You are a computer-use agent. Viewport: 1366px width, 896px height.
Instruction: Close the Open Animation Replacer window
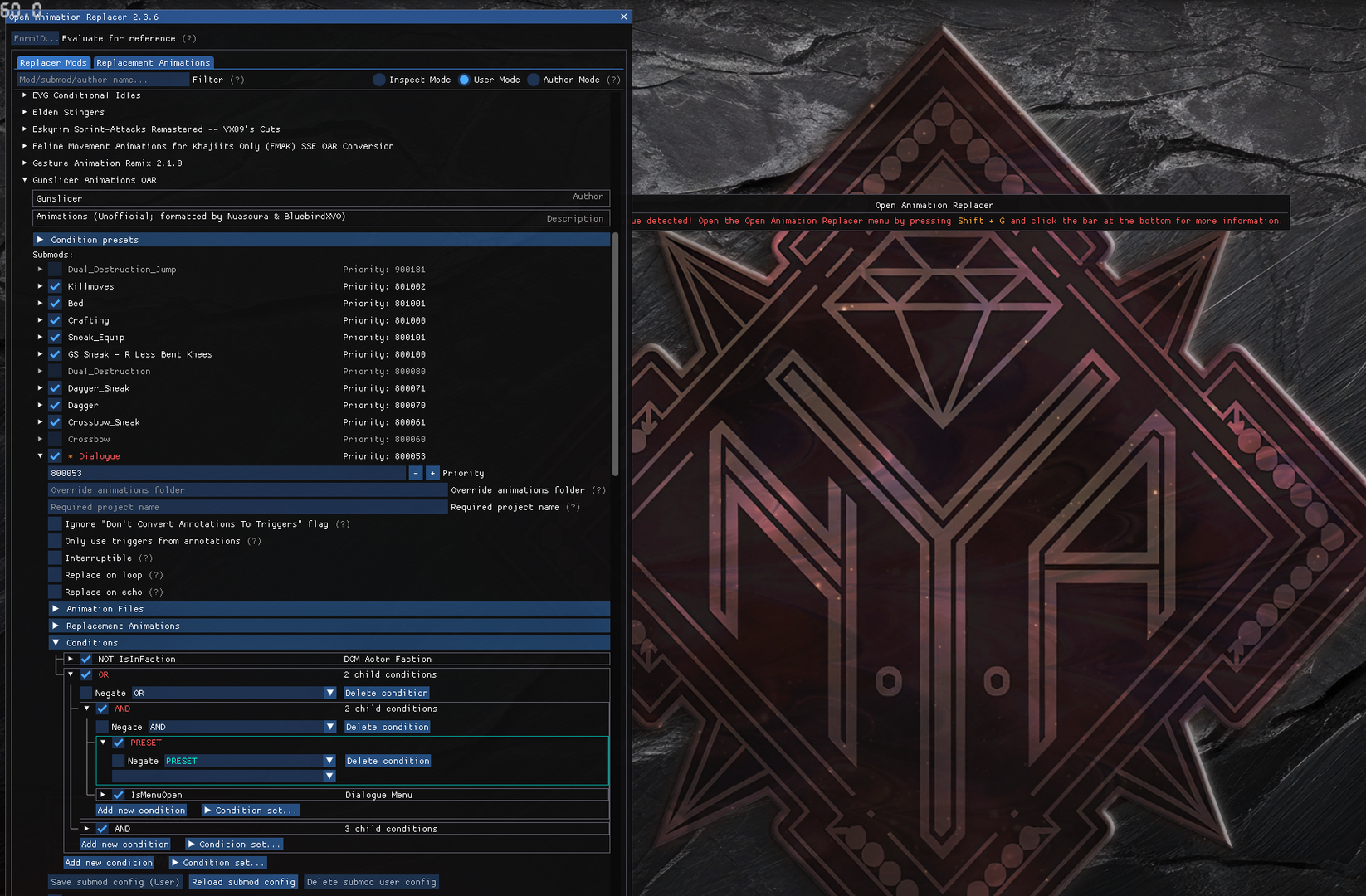624,17
